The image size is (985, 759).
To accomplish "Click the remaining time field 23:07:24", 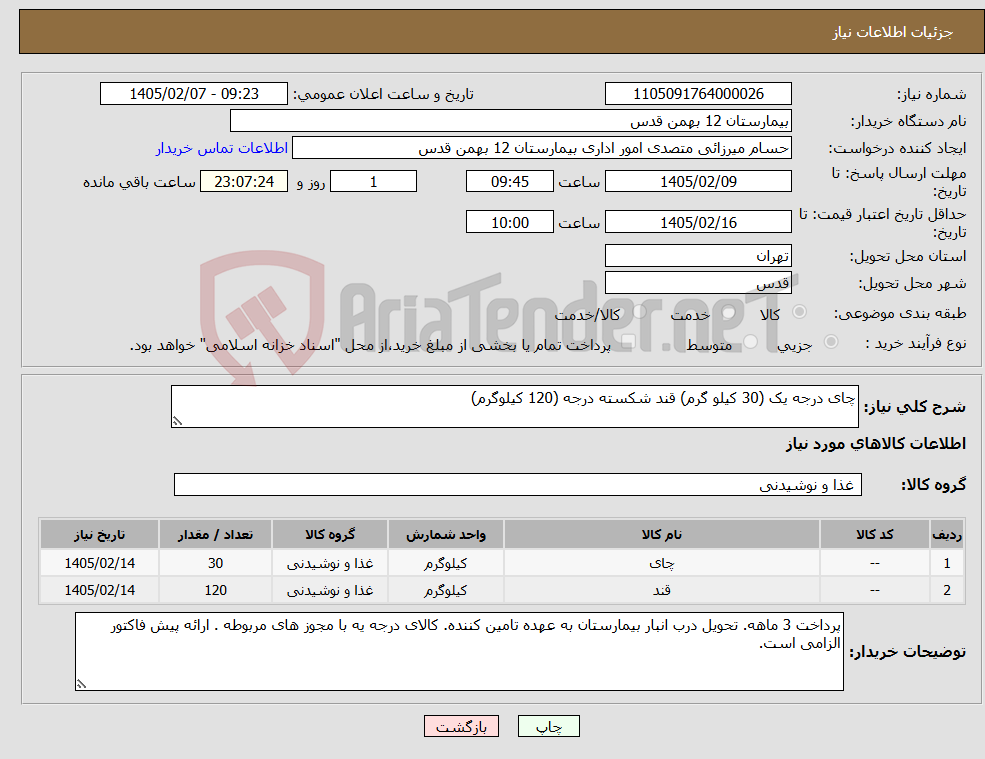I will (x=244, y=182).
